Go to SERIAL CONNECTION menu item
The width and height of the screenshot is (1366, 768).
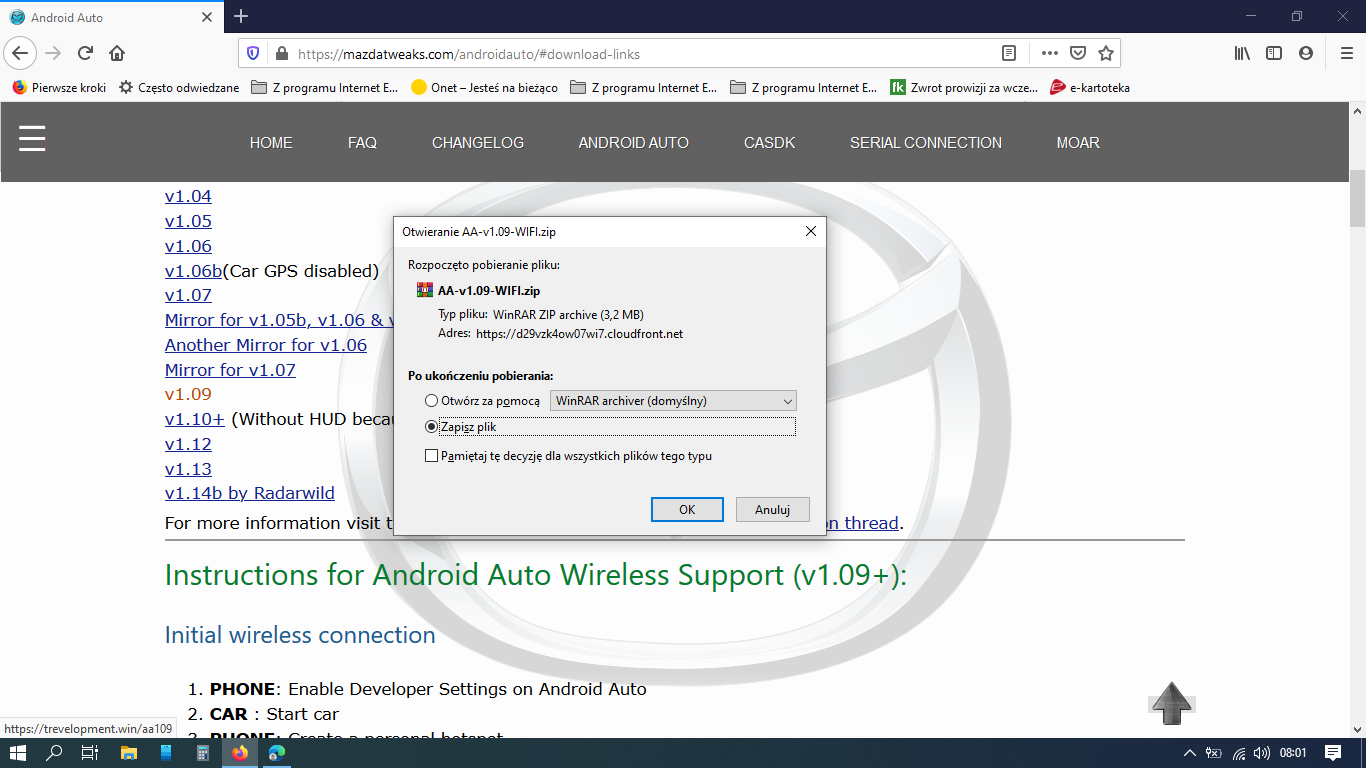(x=925, y=143)
